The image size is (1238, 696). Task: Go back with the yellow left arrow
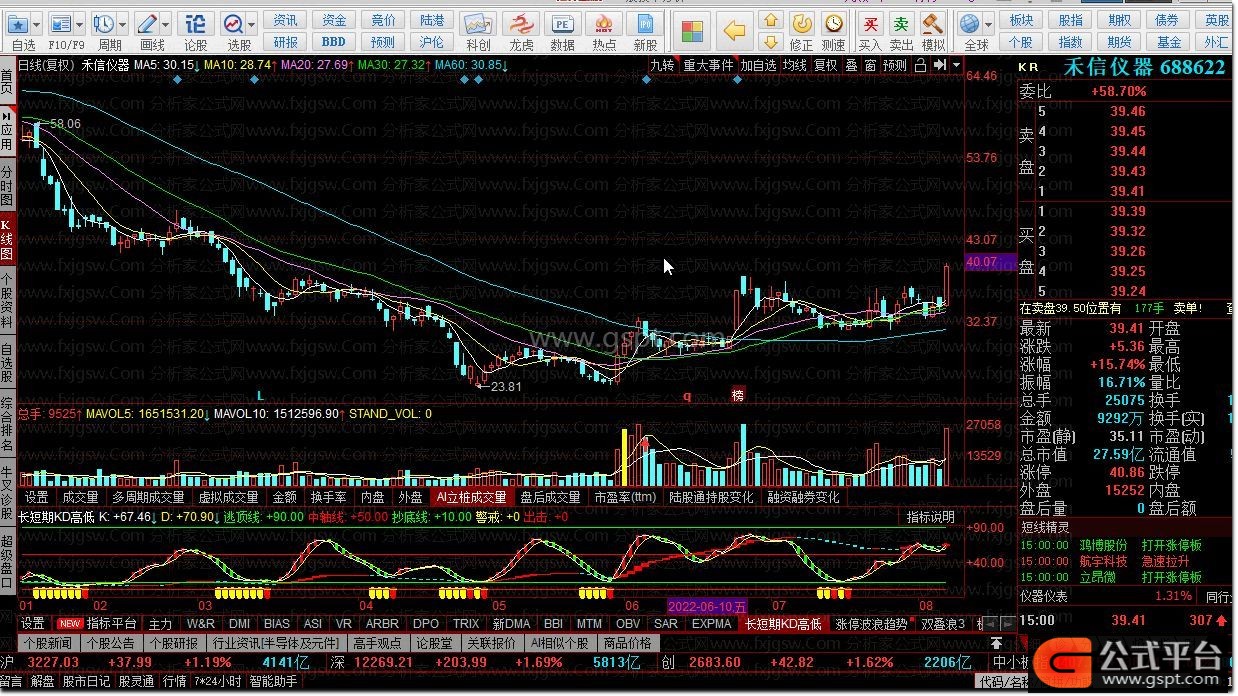click(x=735, y=31)
